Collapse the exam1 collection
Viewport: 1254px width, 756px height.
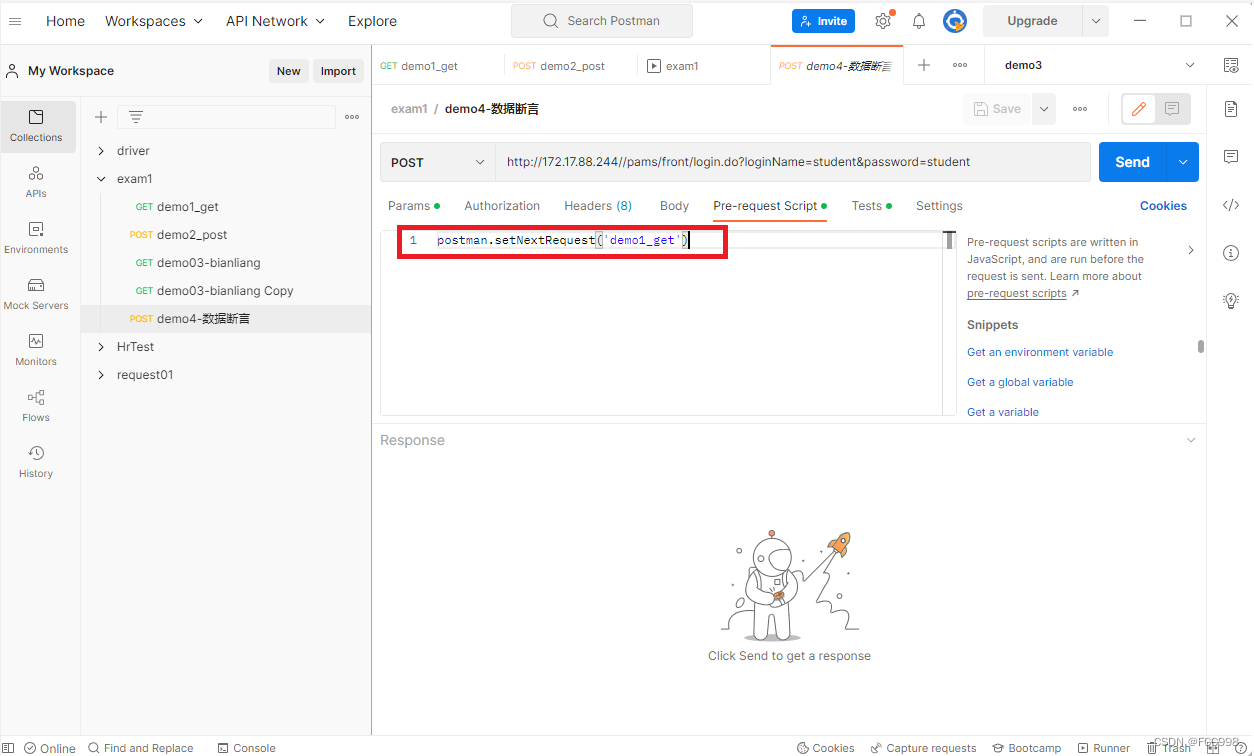(101, 179)
